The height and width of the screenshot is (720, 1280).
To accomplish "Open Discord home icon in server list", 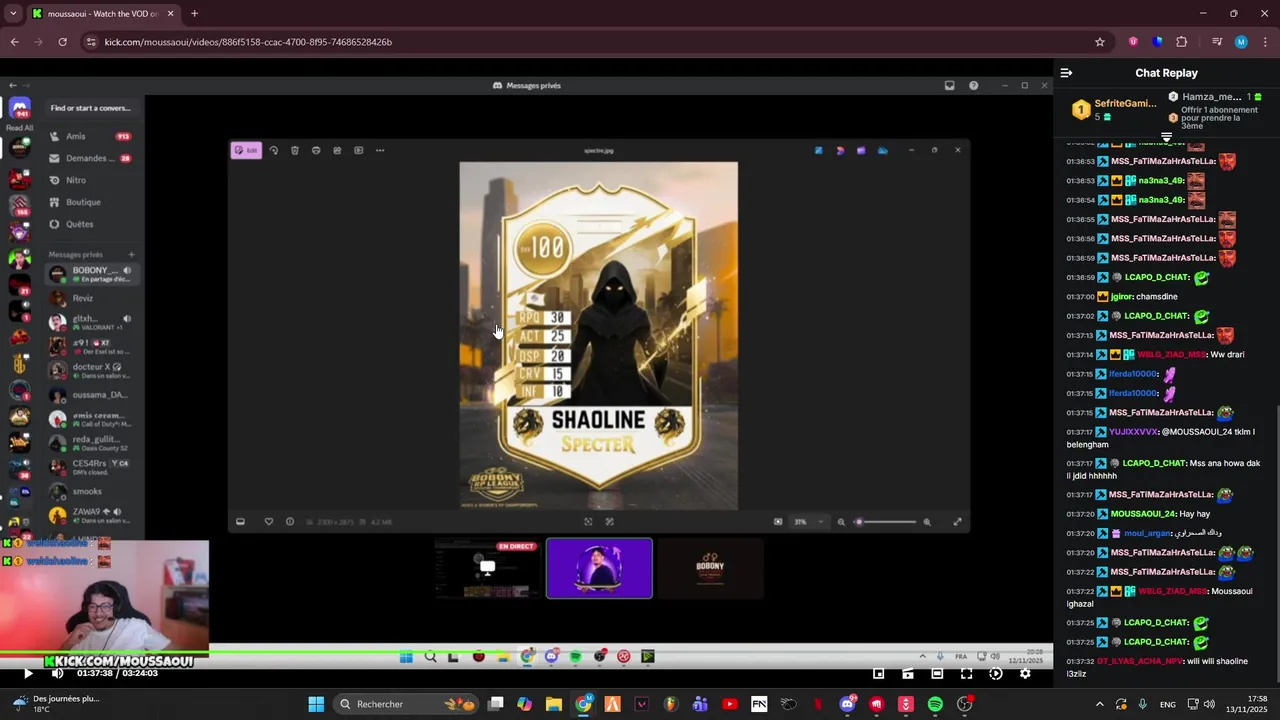I will (x=20, y=108).
